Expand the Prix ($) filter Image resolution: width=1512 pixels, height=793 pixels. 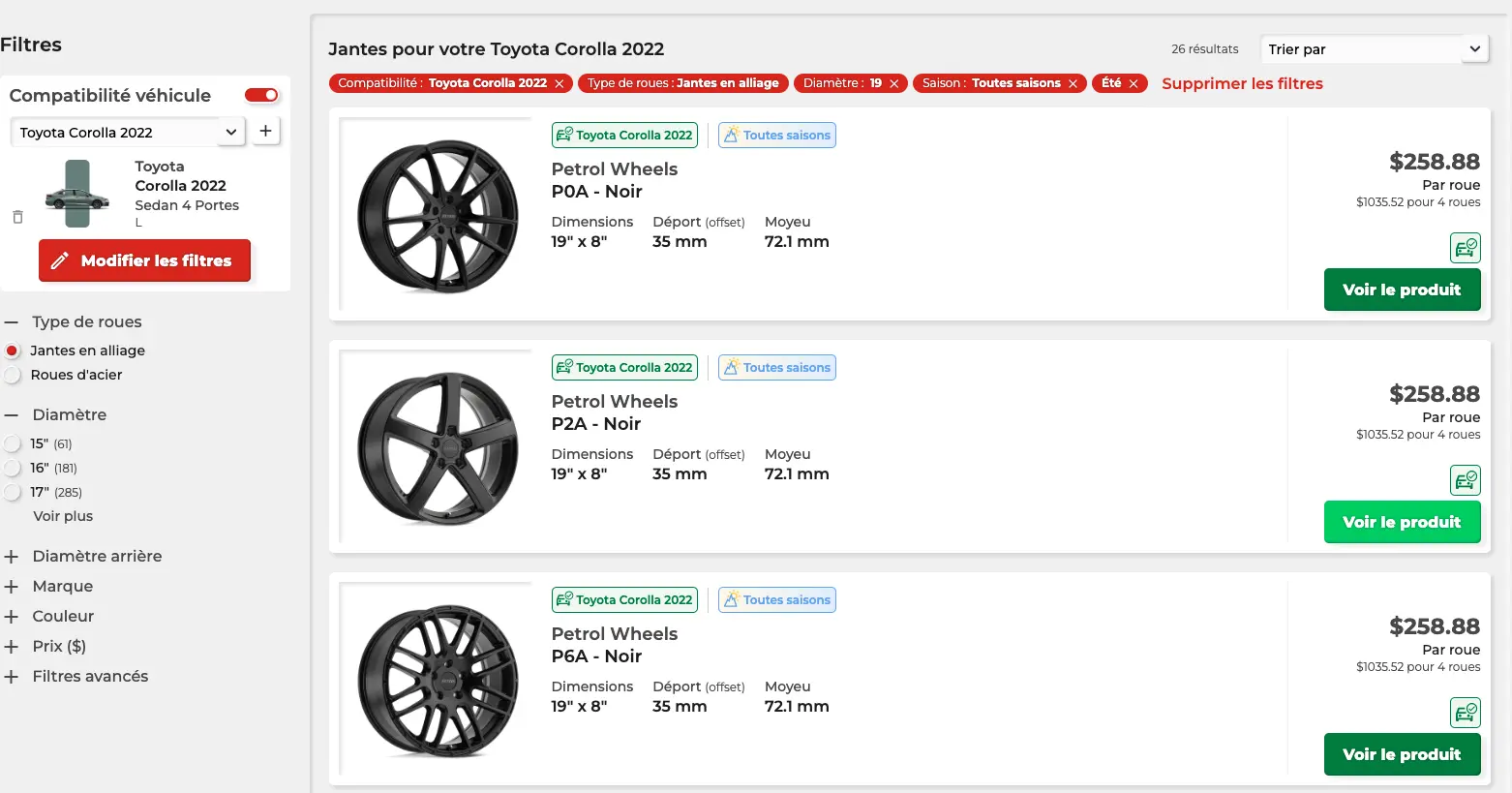(x=12, y=647)
